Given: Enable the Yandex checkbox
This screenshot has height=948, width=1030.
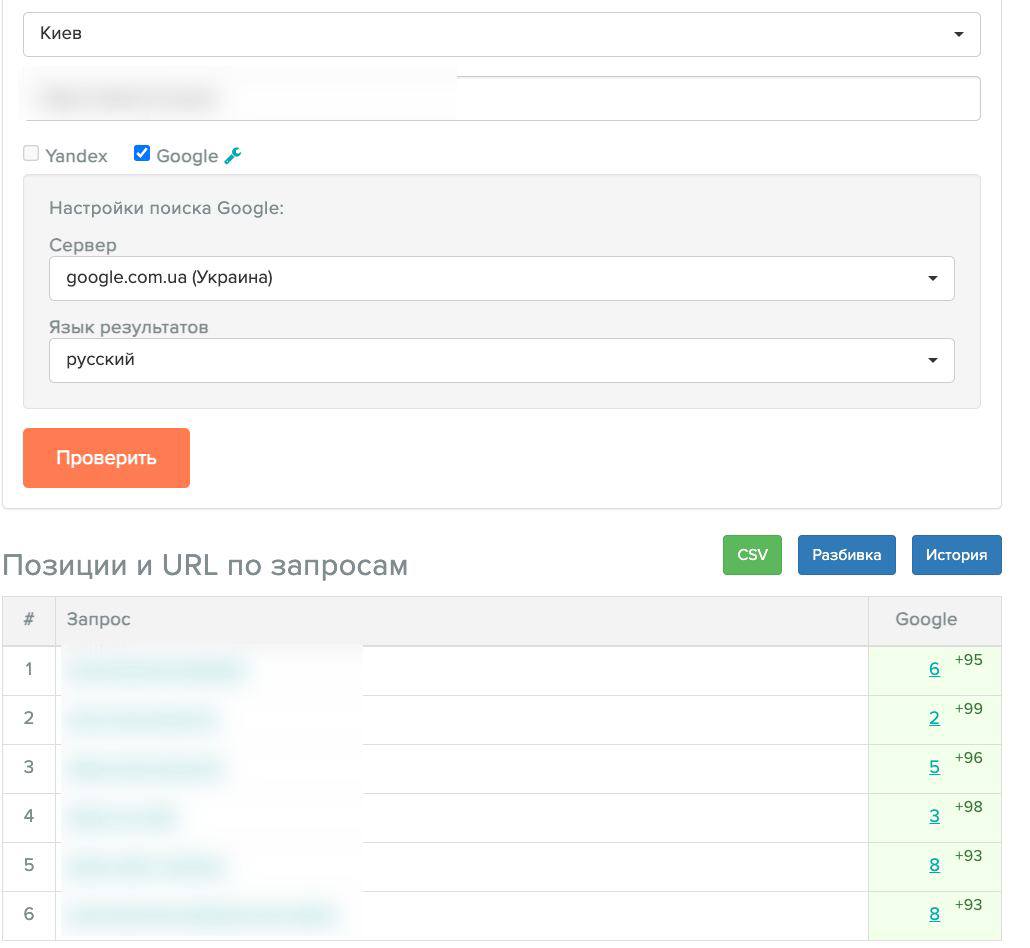Looking at the screenshot, I should tap(31, 154).
